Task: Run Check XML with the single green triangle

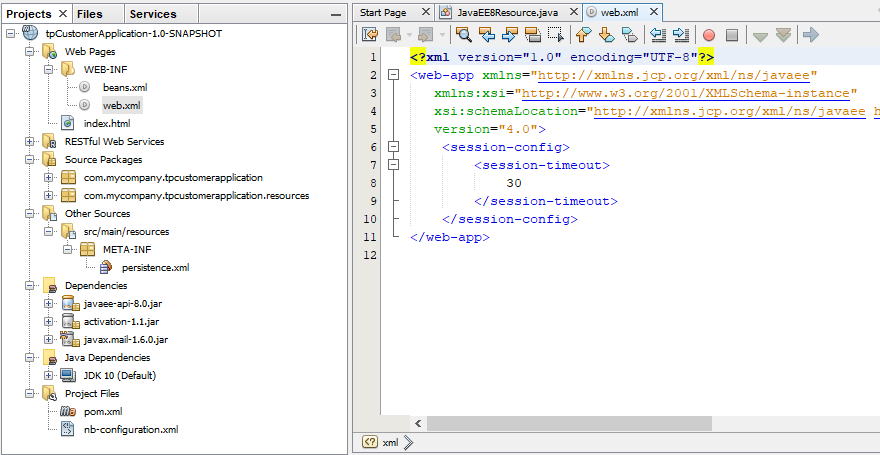Action: [x=760, y=36]
